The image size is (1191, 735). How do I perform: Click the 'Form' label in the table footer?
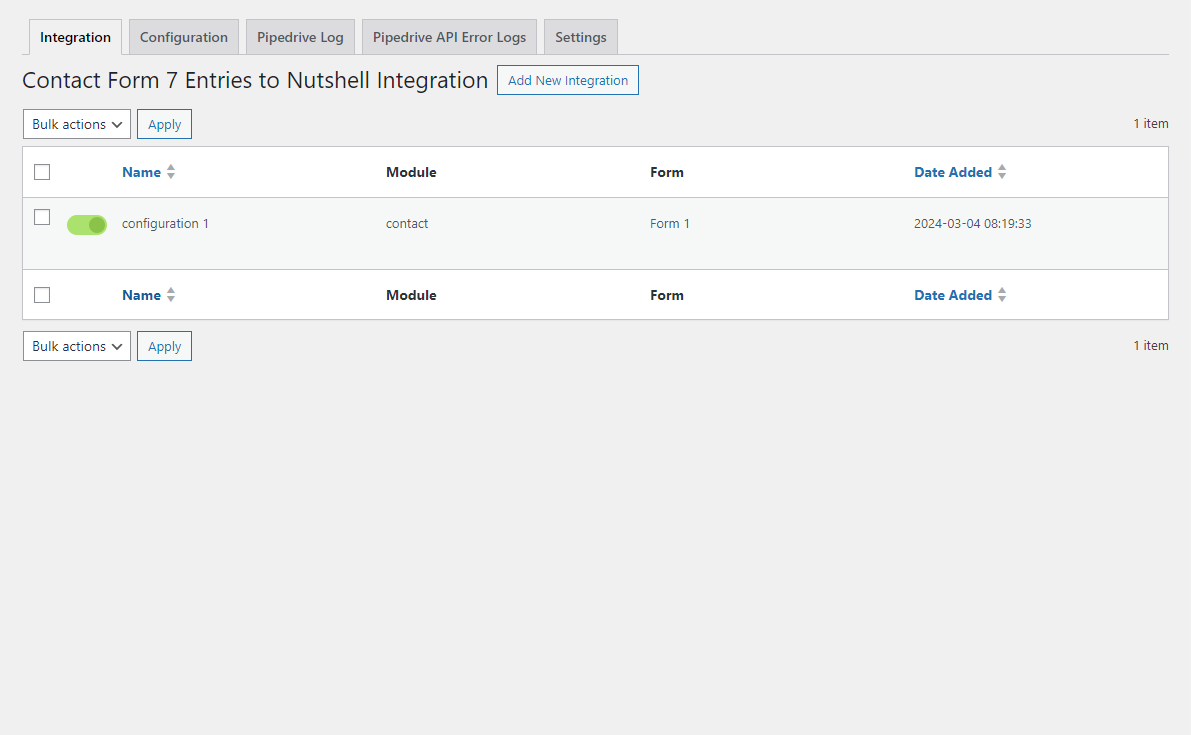pyautogui.click(x=667, y=295)
